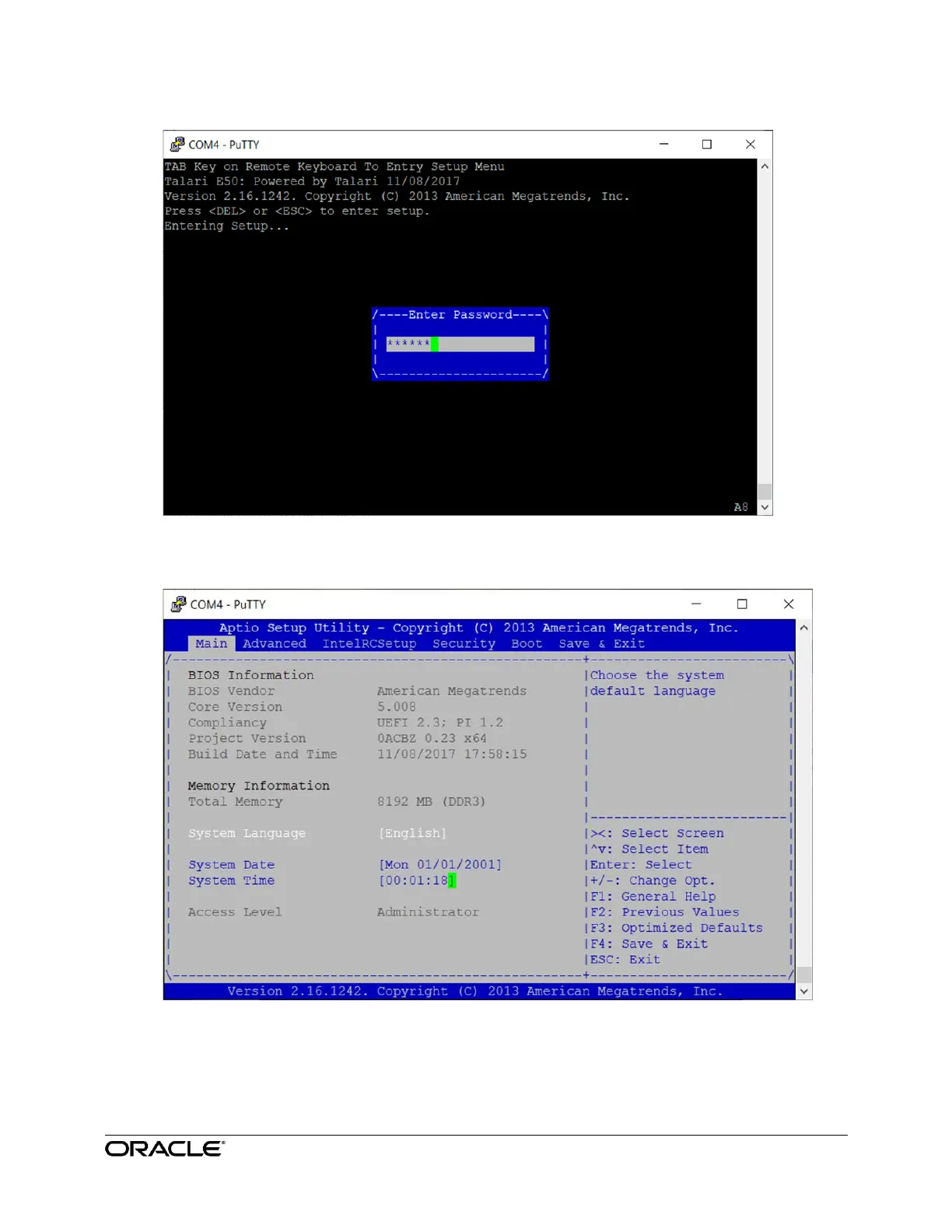Click the 5.008 core version value
Image resolution: width=952 pixels, height=1232 pixels.
[397, 707]
